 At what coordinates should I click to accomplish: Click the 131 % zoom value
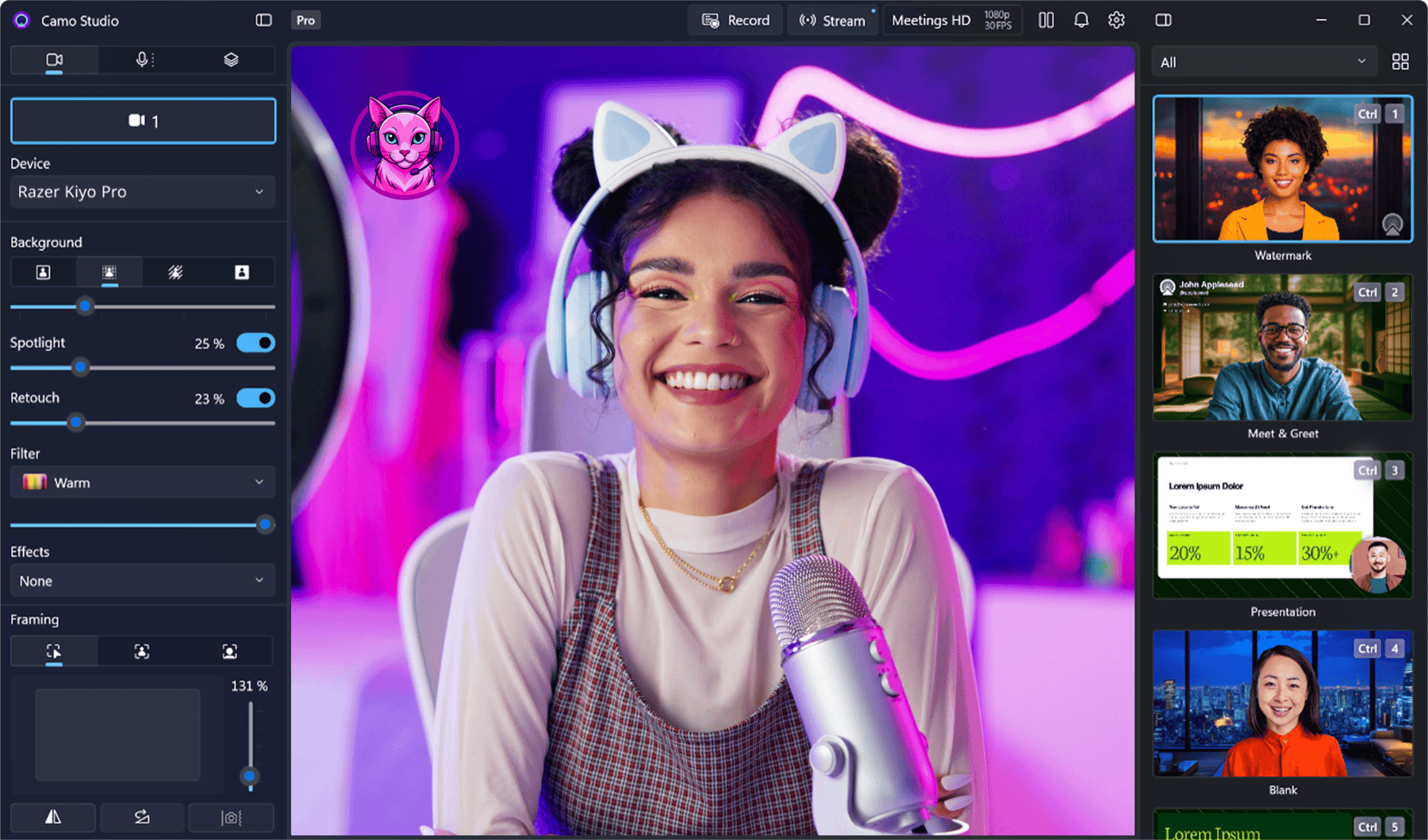pyautogui.click(x=249, y=686)
